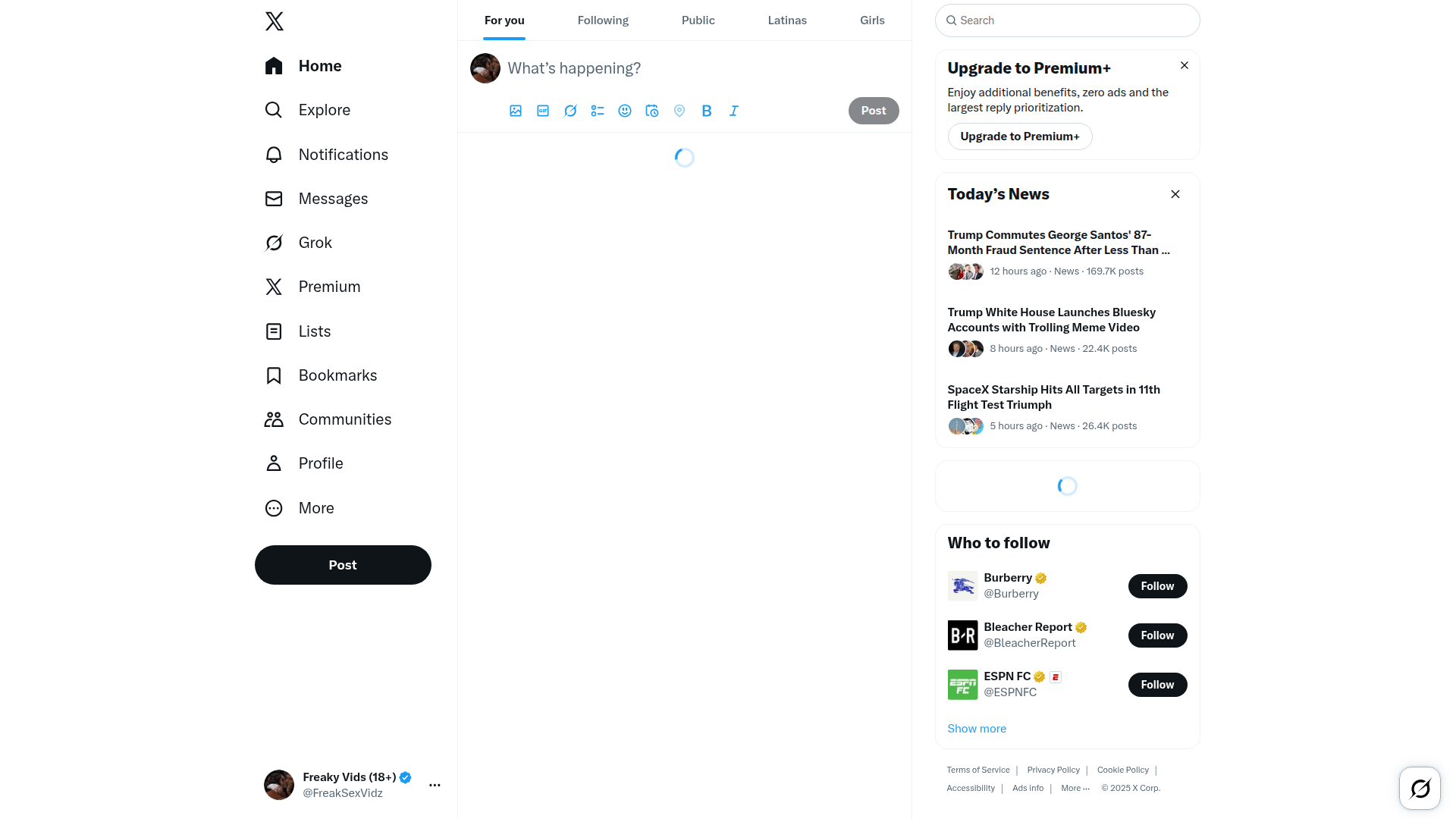Open Grok floating button at bottom right
The width and height of the screenshot is (1456, 819).
pos(1420,789)
